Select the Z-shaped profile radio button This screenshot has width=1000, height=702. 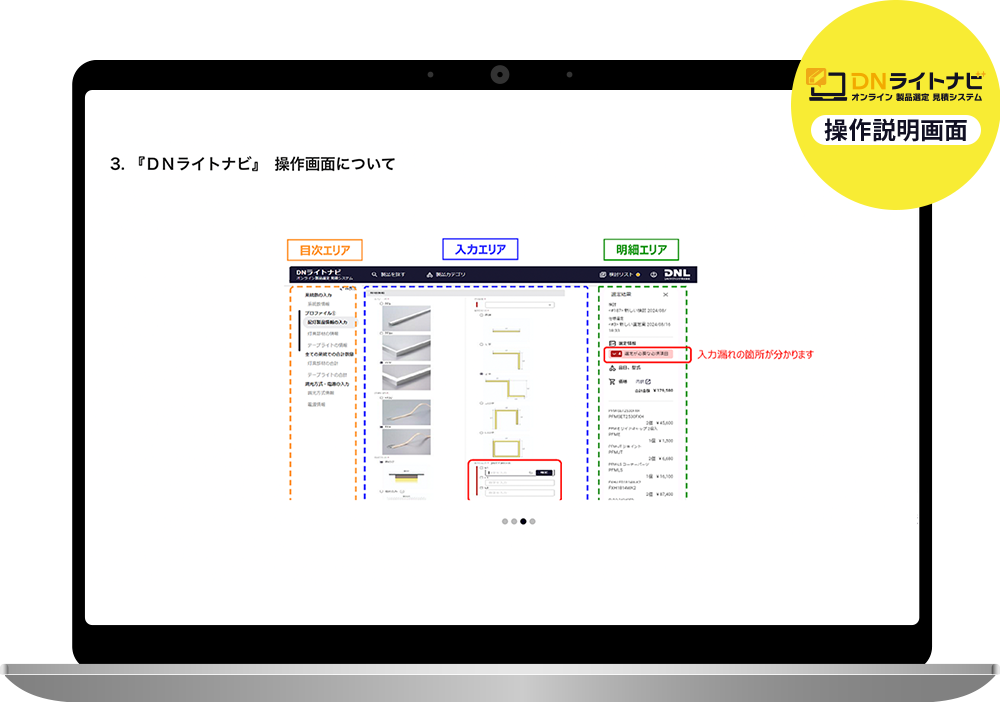tap(481, 374)
